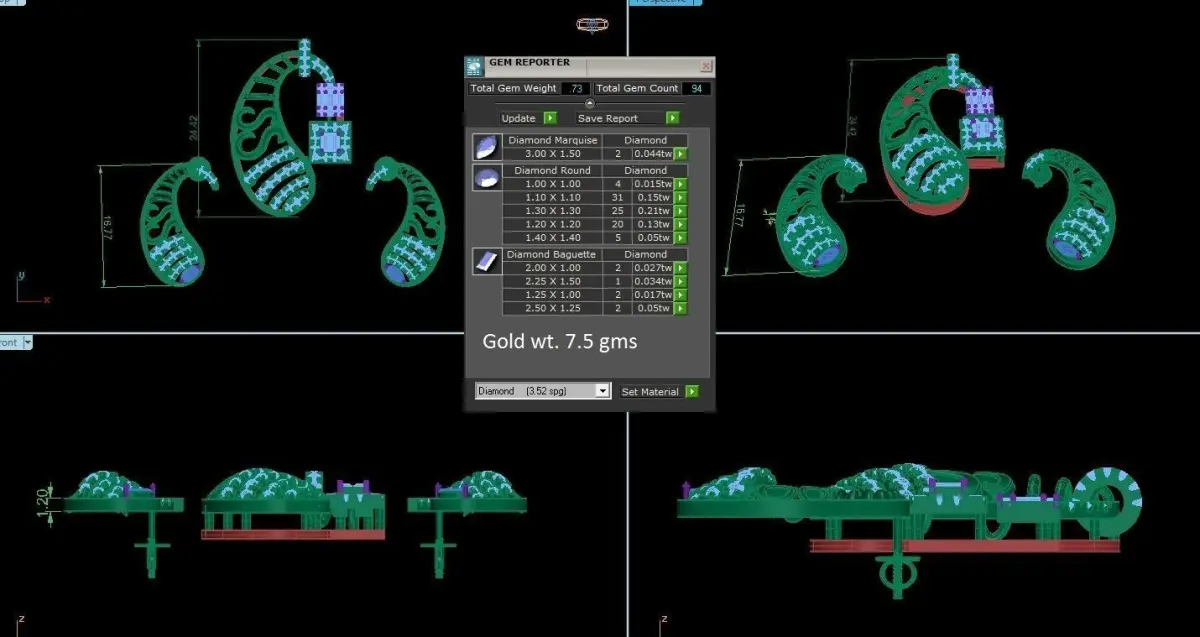The image size is (1200, 637).
Task: Click green arrow for 1.10 X 1.10 row
Action: [681, 198]
